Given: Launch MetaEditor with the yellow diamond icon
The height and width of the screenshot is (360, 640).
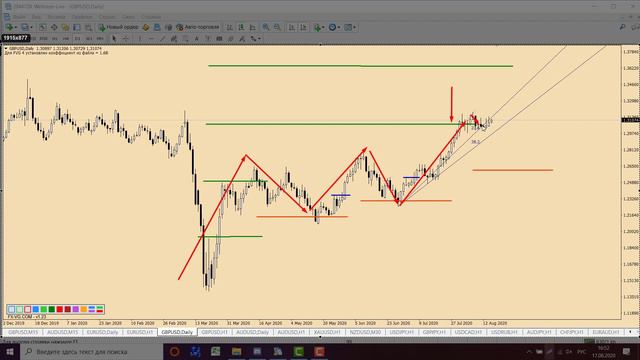Looking at the screenshot, I should tap(145, 27).
